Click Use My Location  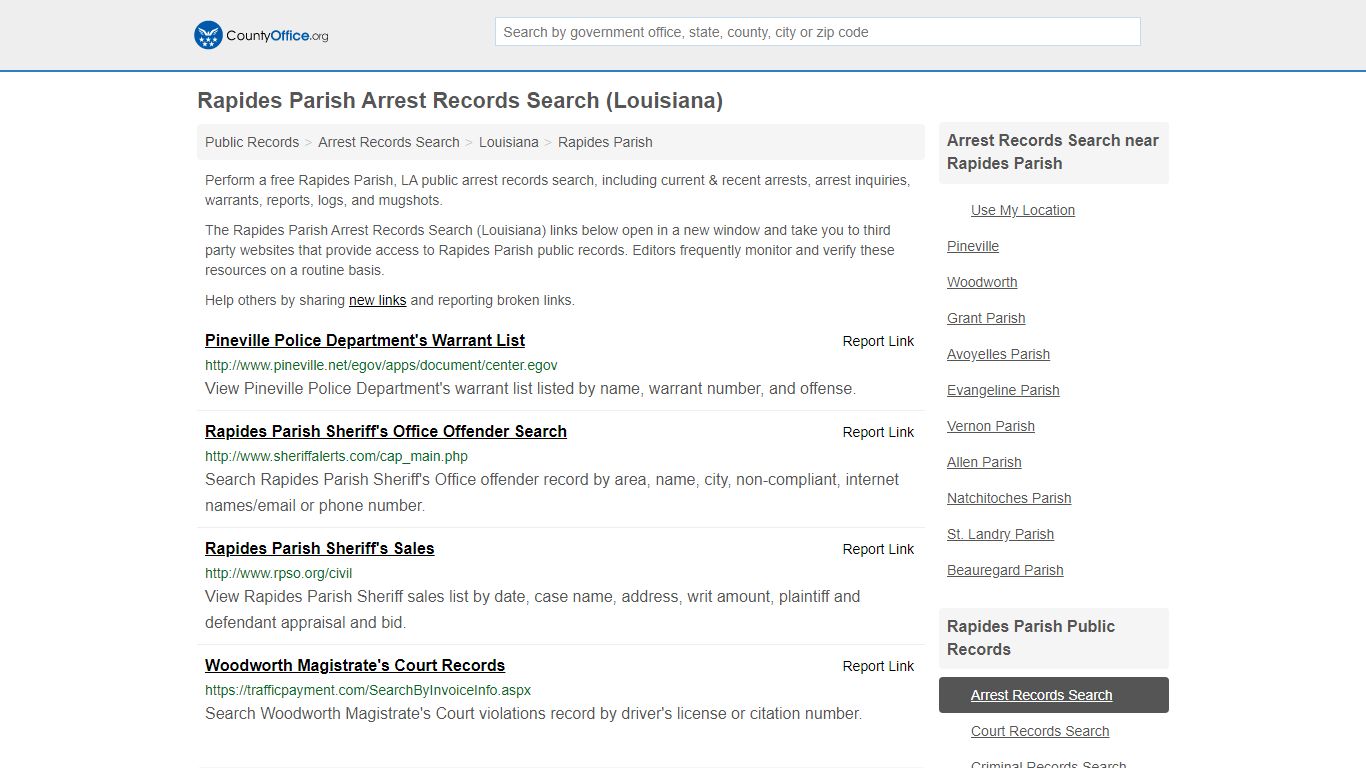tap(1023, 210)
